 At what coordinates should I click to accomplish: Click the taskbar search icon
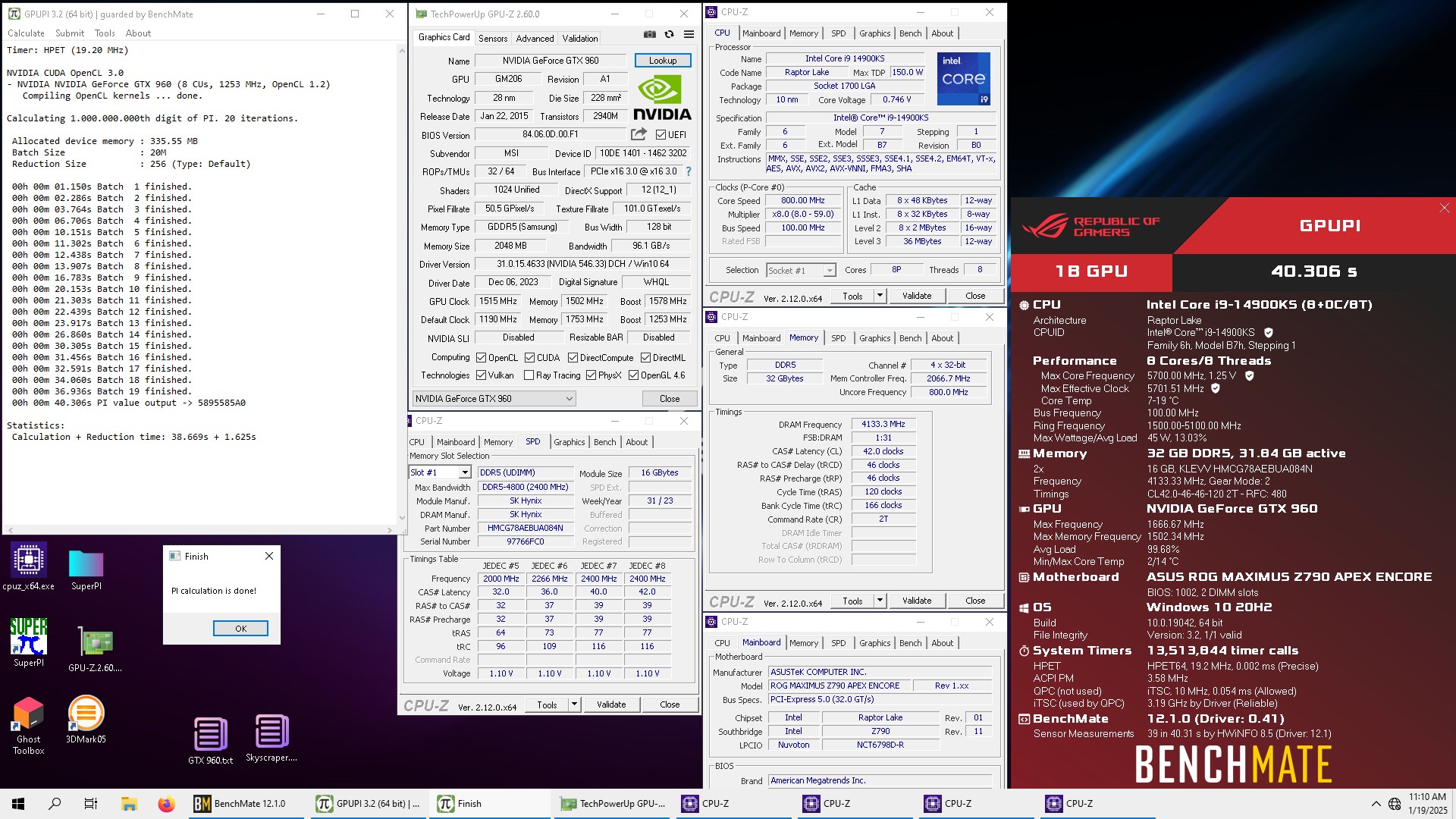pyautogui.click(x=55, y=804)
